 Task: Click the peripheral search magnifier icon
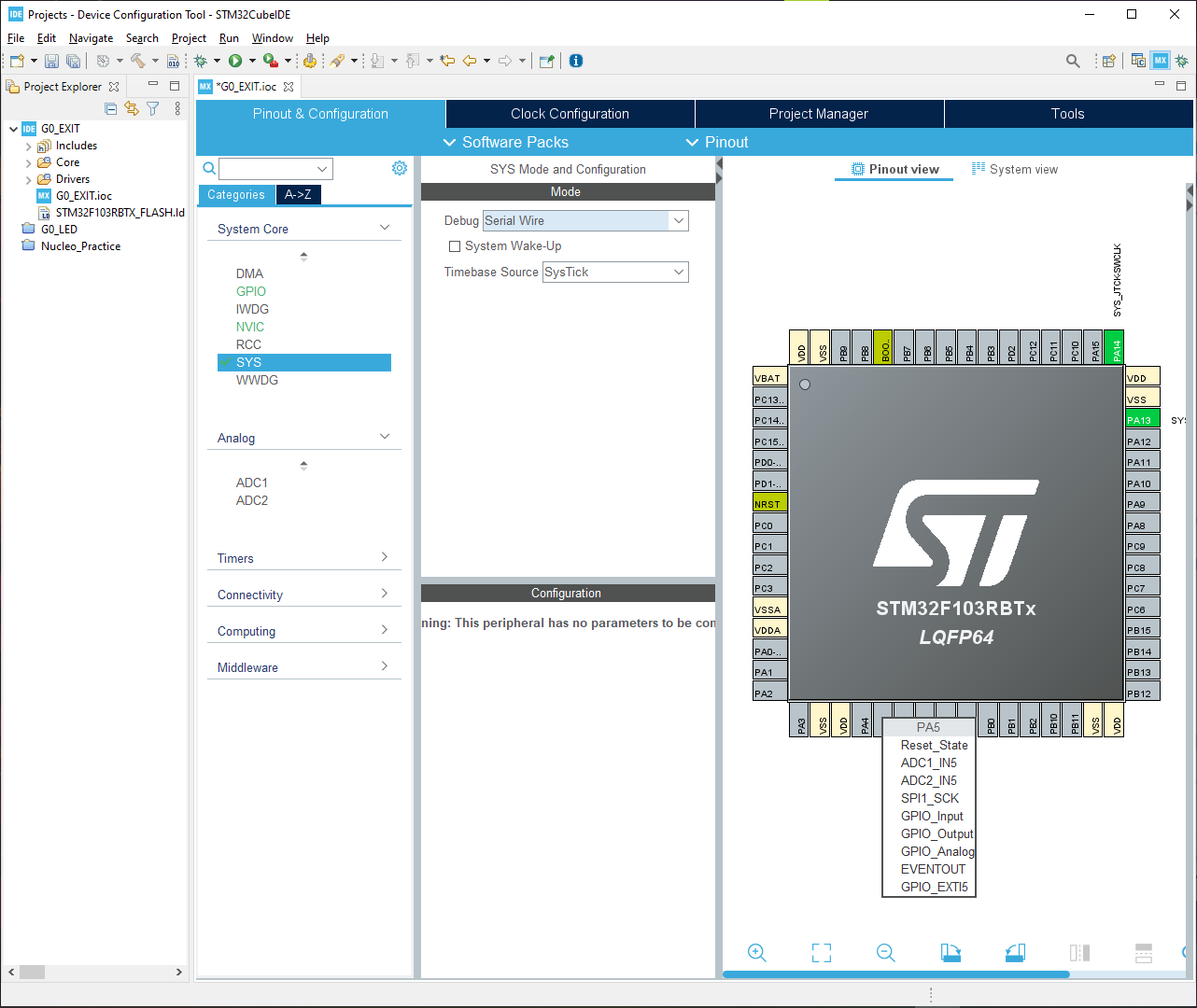click(209, 168)
